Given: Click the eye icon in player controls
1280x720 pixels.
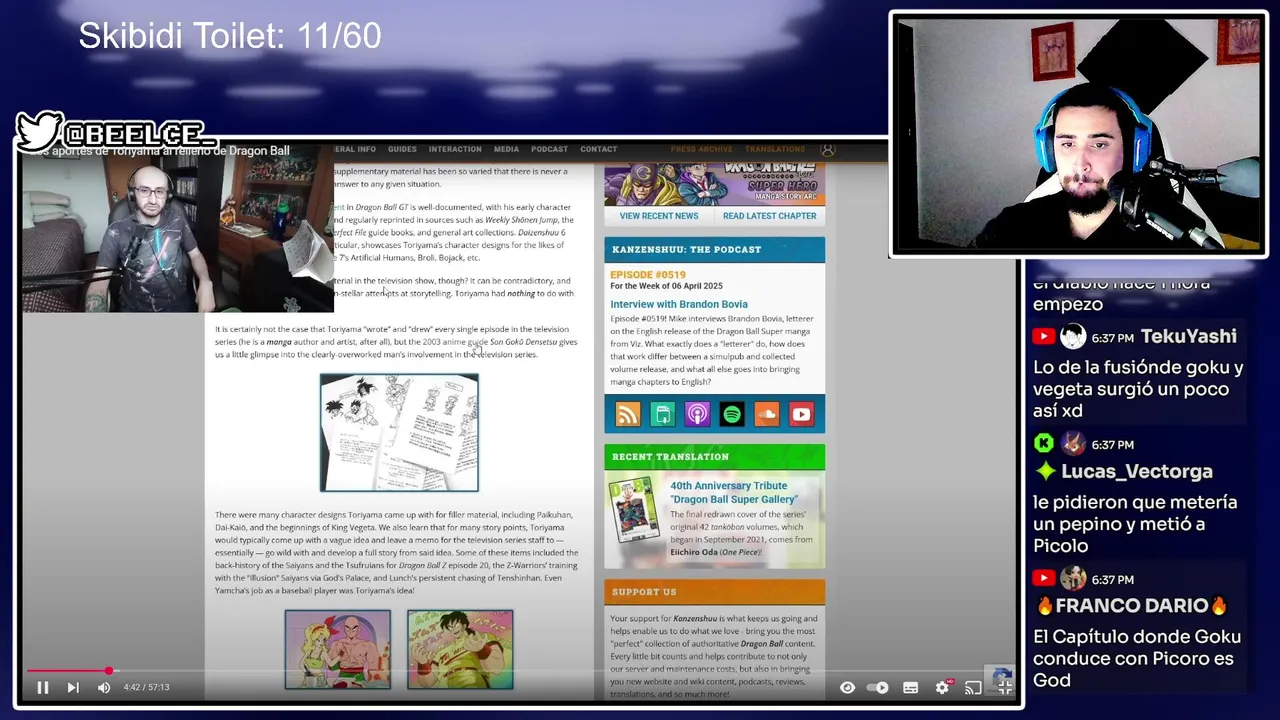Looking at the screenshot, I should point(847,687).
